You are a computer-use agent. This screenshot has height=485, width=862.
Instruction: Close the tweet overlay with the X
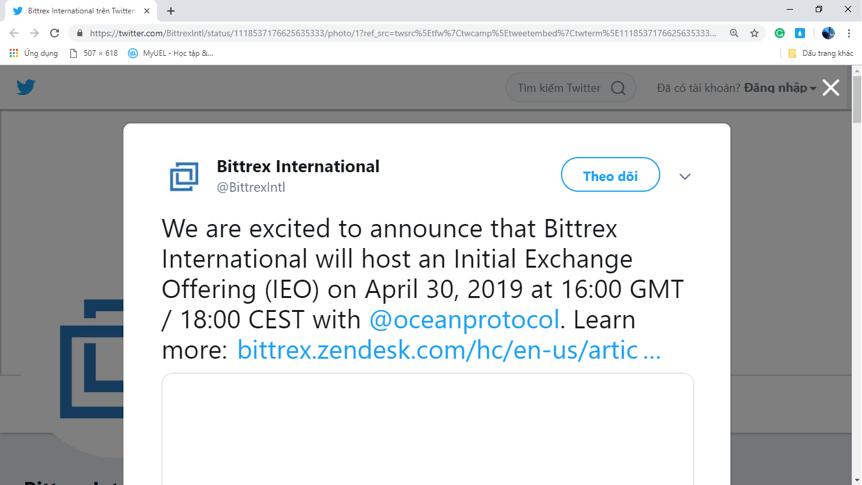point(831,87)
